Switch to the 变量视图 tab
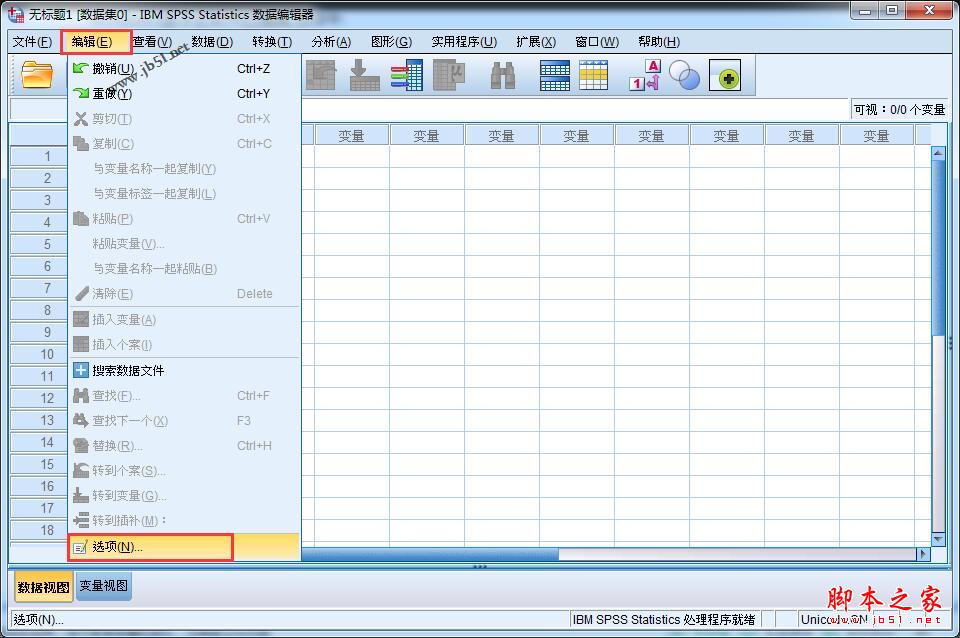This screenshot has height=638, width=960. point(103,586)
